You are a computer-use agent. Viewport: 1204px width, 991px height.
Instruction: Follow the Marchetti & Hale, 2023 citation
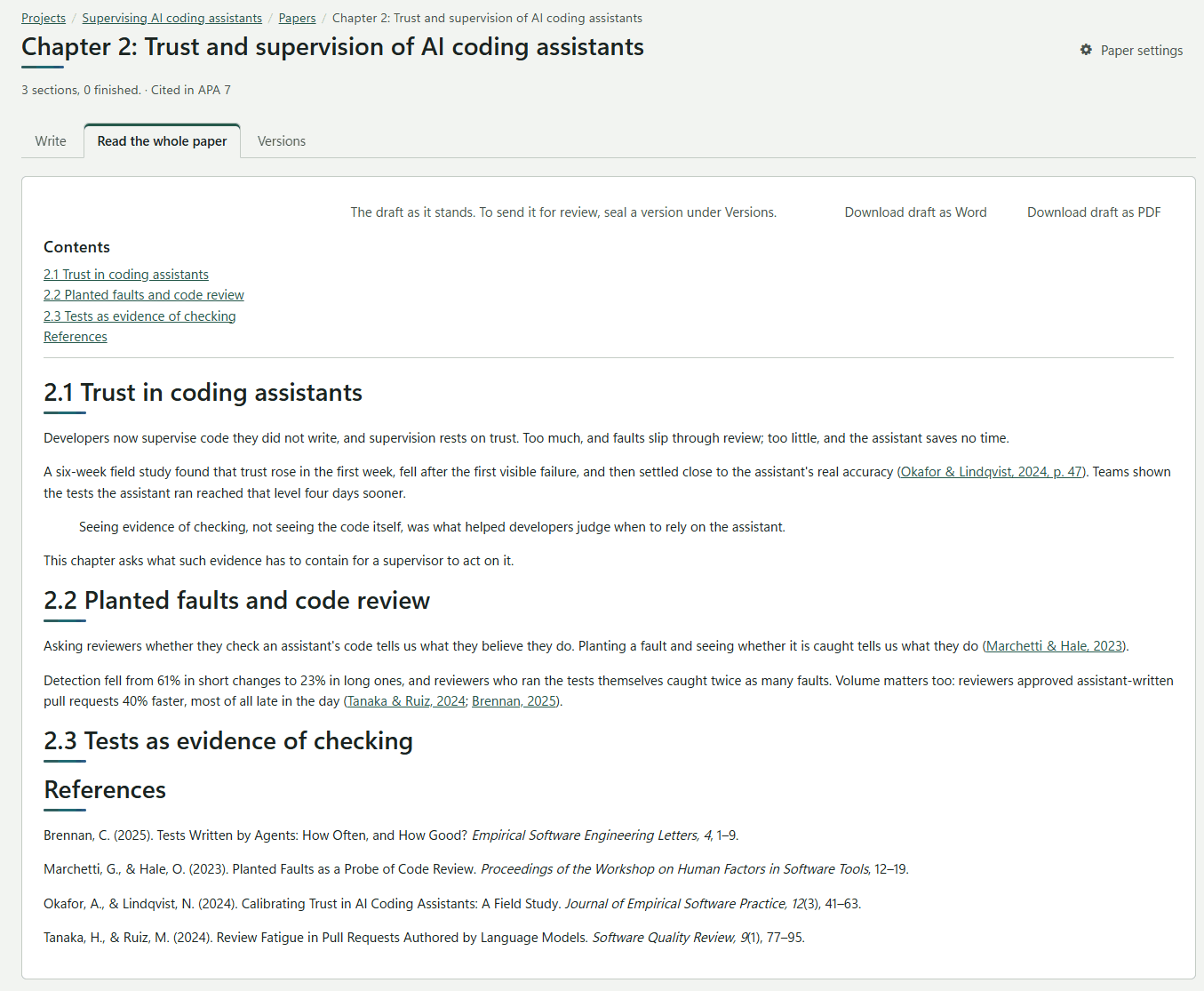[x=1055, y=646]
